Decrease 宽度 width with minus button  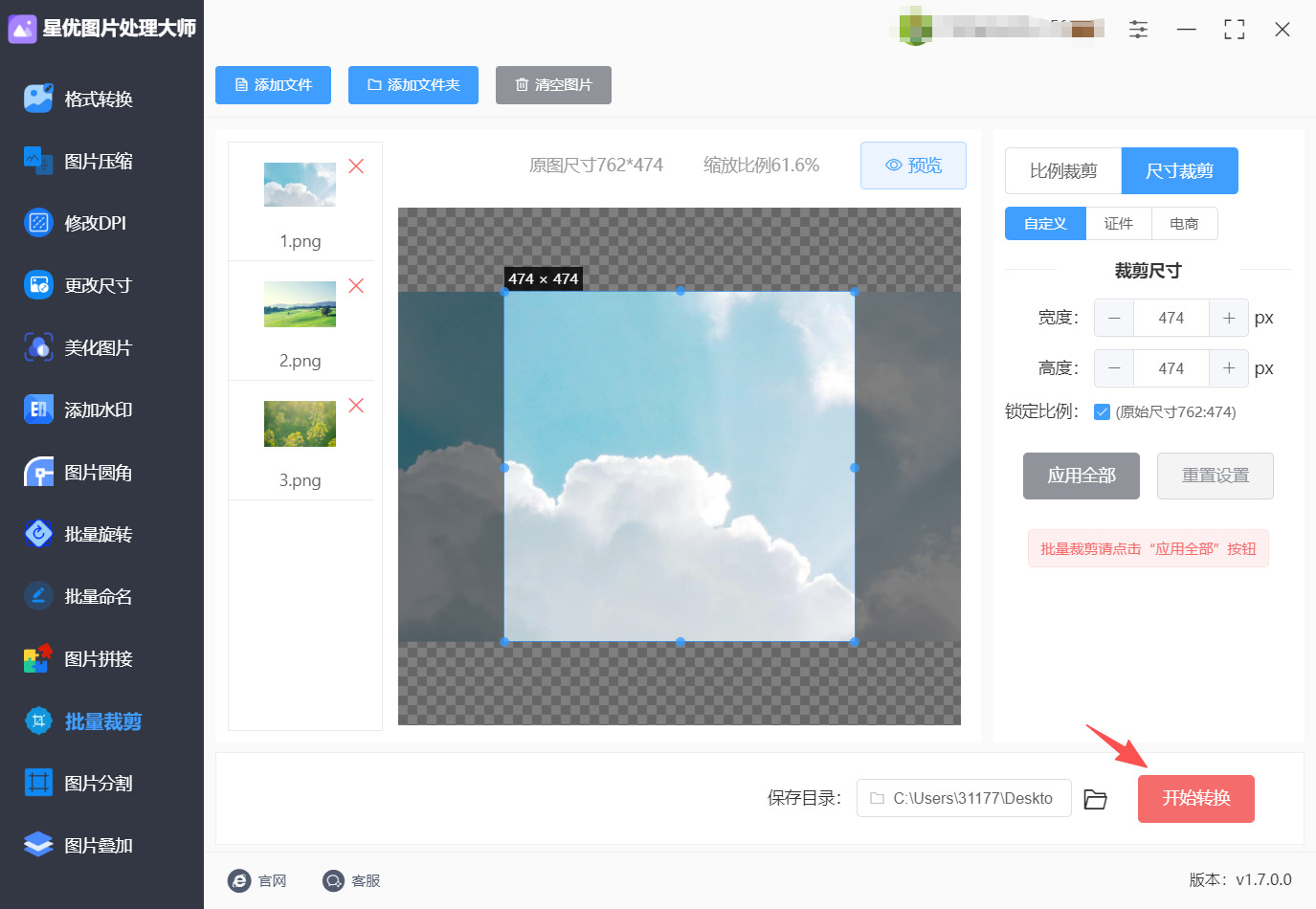coord(1114,318)
